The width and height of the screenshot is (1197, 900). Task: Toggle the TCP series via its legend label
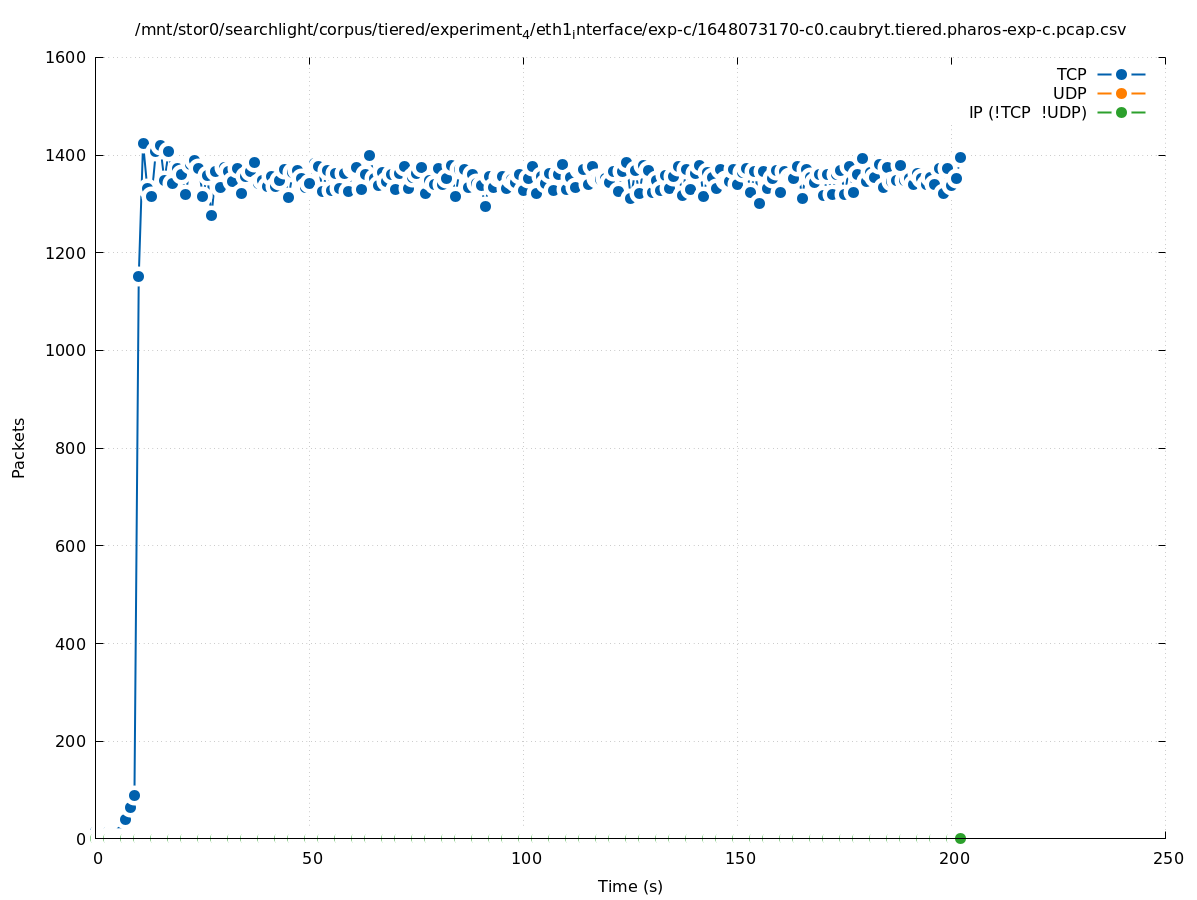coord(1071,74)
